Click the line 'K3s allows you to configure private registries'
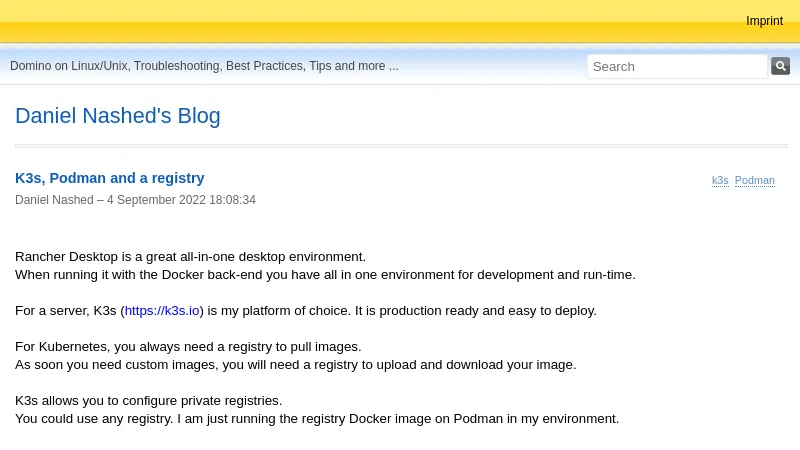 point(148,401)
